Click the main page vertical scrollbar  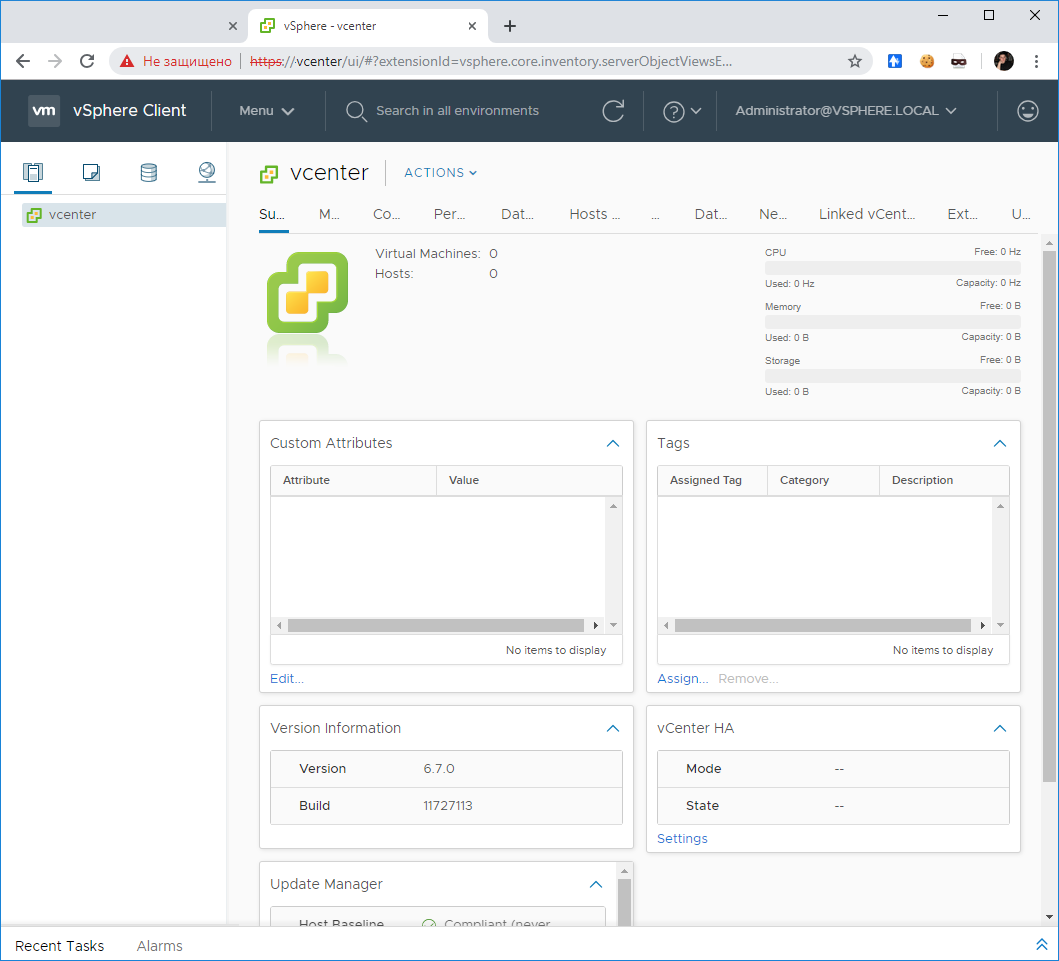pyautogui.click(x=1049, y=517)
